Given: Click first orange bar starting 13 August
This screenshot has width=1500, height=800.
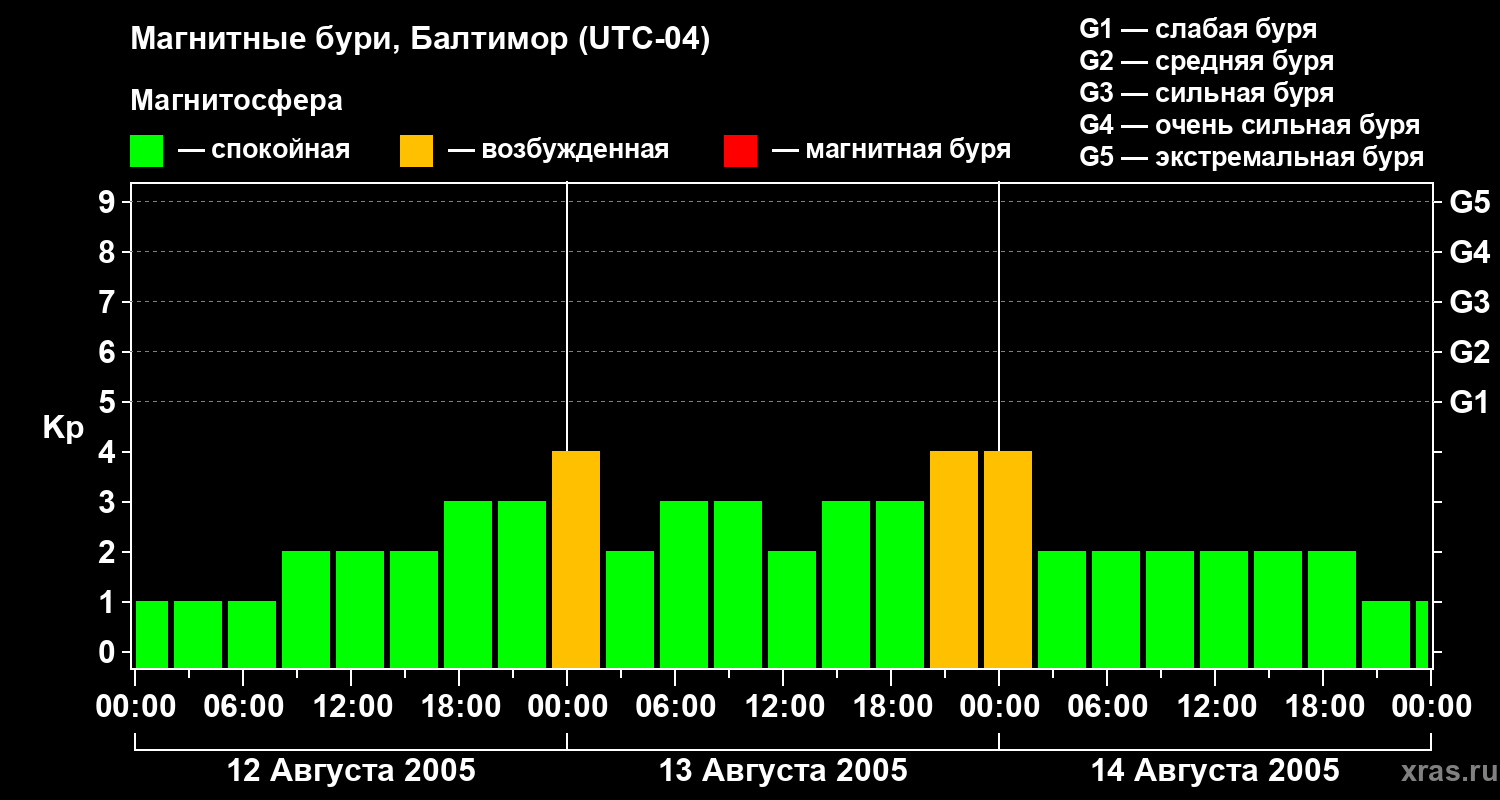Looking at the screenshot, I should tap(576, 560).
